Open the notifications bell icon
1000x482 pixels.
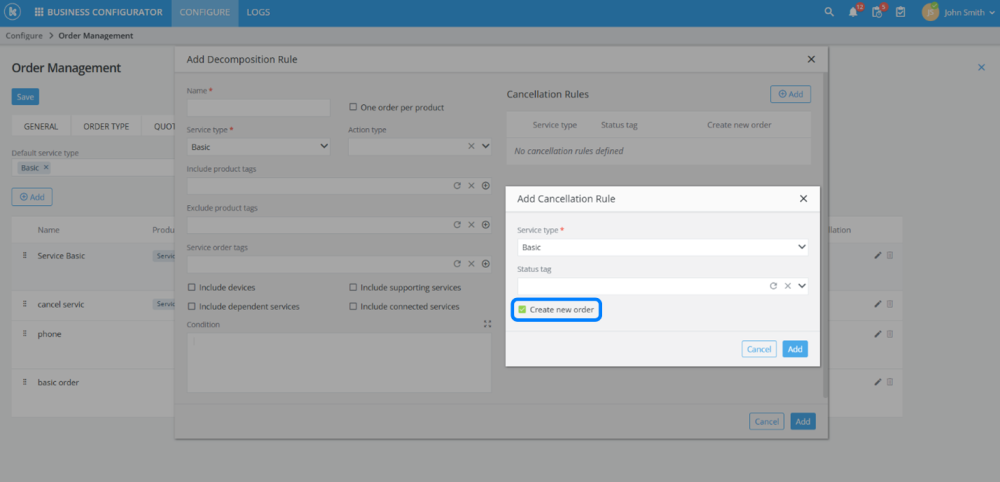853,12
